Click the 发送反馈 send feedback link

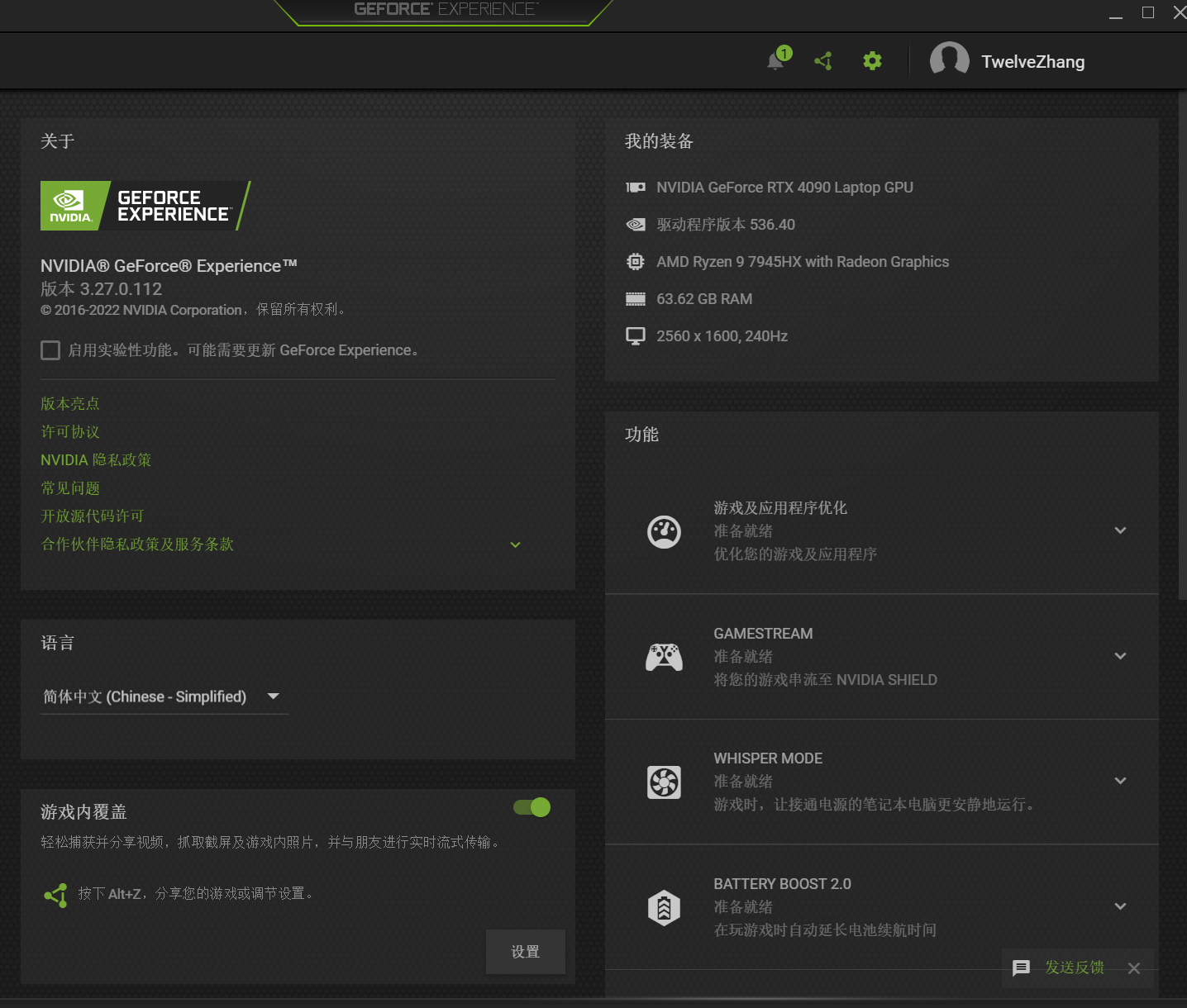(1075, 968)
